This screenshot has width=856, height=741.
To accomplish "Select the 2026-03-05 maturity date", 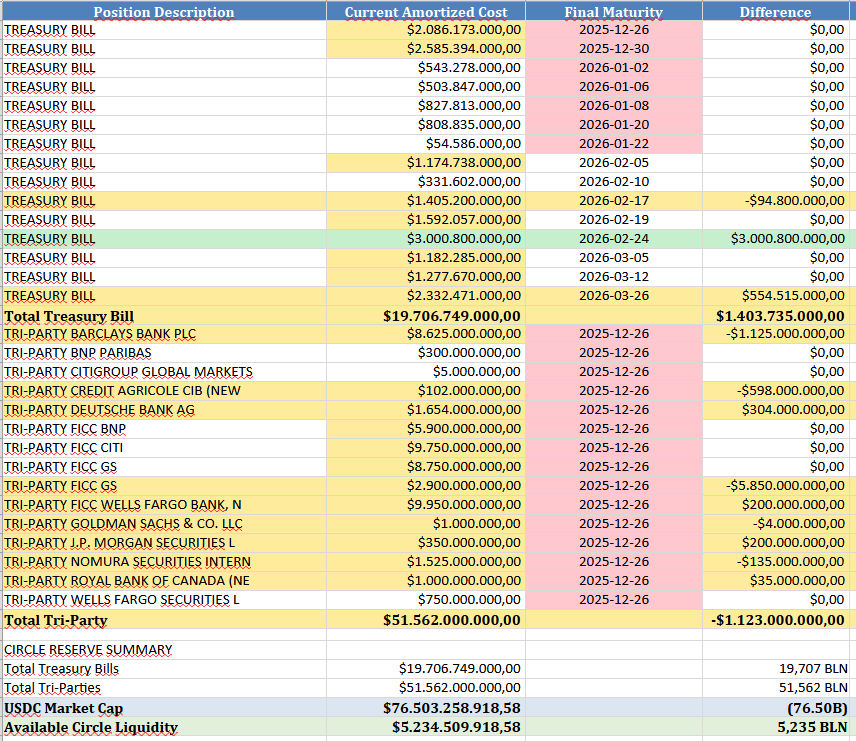I will pyautogui.click(x=614, y=258).
